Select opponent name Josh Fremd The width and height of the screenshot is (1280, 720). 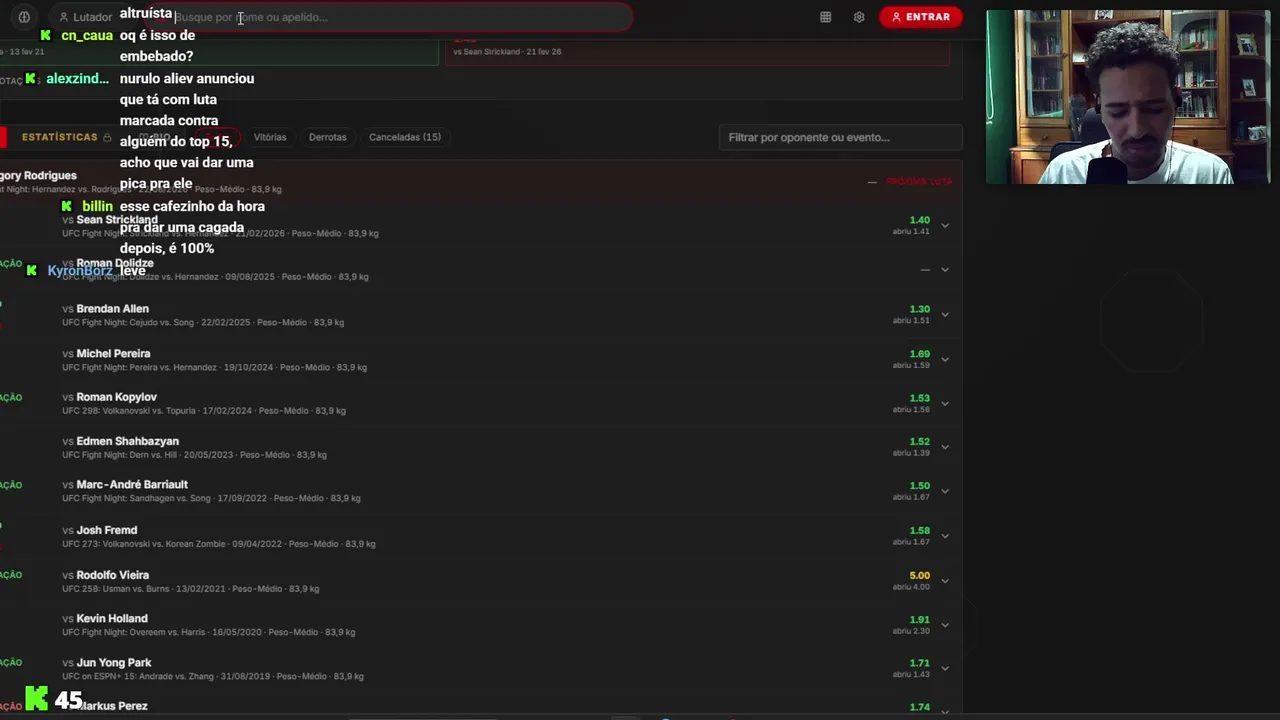pos(107,530)
